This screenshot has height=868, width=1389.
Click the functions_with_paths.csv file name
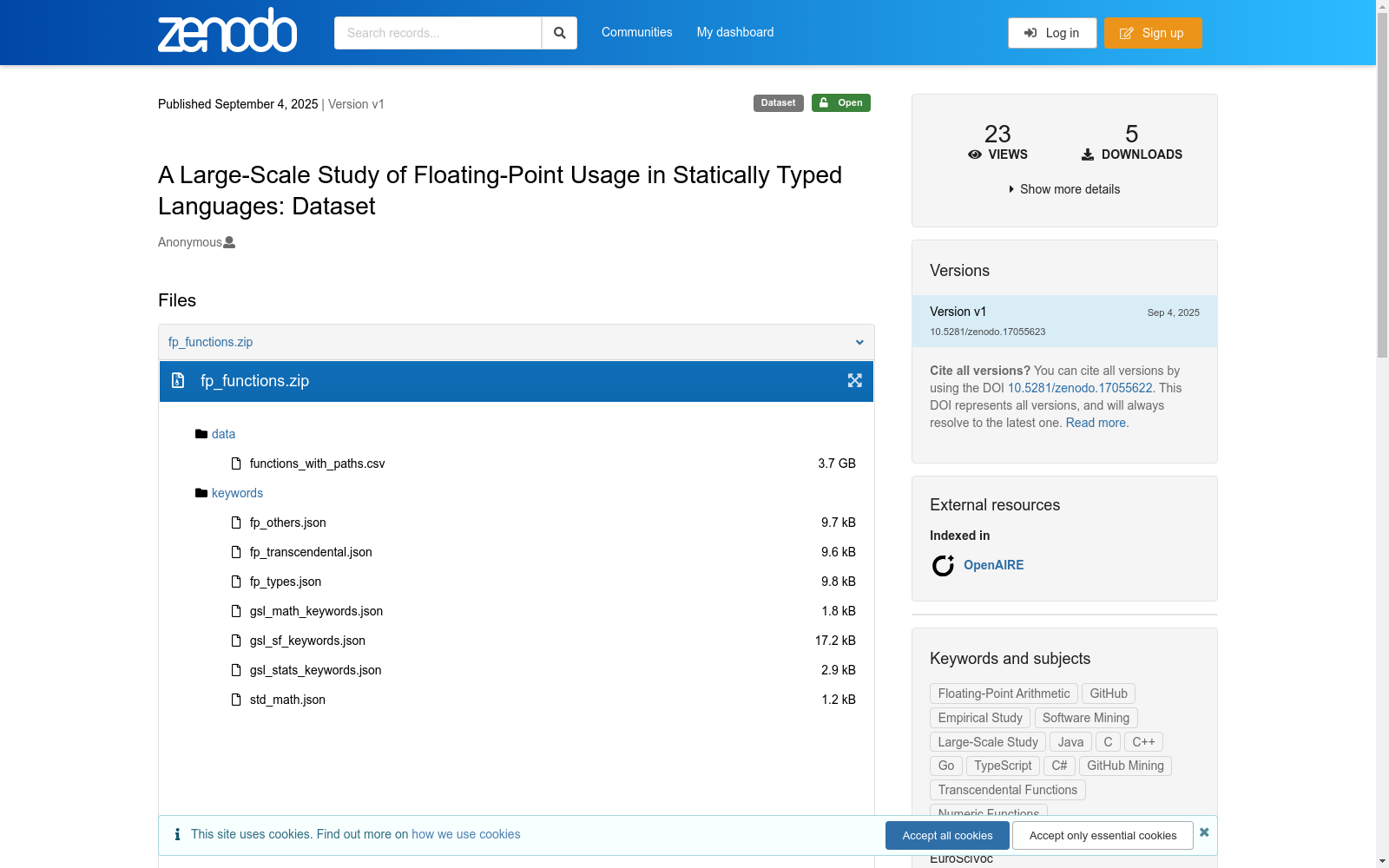318,464
